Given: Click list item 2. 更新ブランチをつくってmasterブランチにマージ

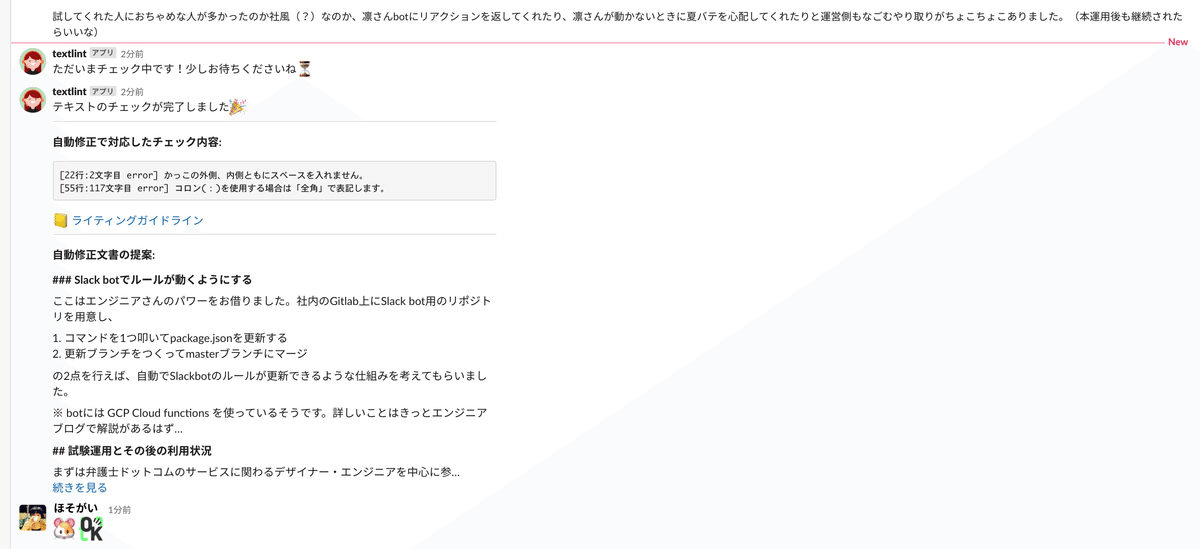Looking at the screenshot, I should 180,354.
